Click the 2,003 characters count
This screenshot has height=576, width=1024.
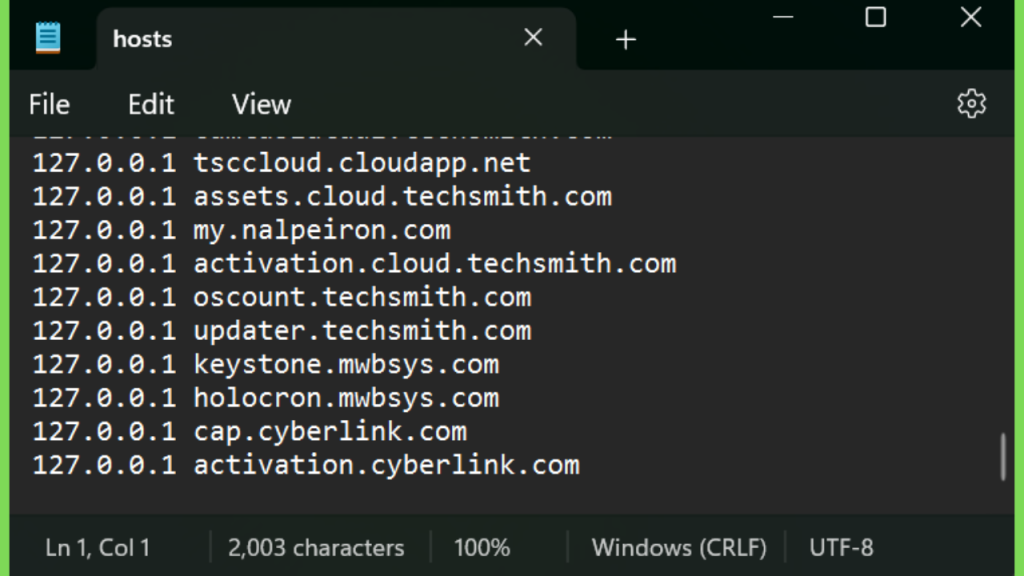(x=316, y=547)
